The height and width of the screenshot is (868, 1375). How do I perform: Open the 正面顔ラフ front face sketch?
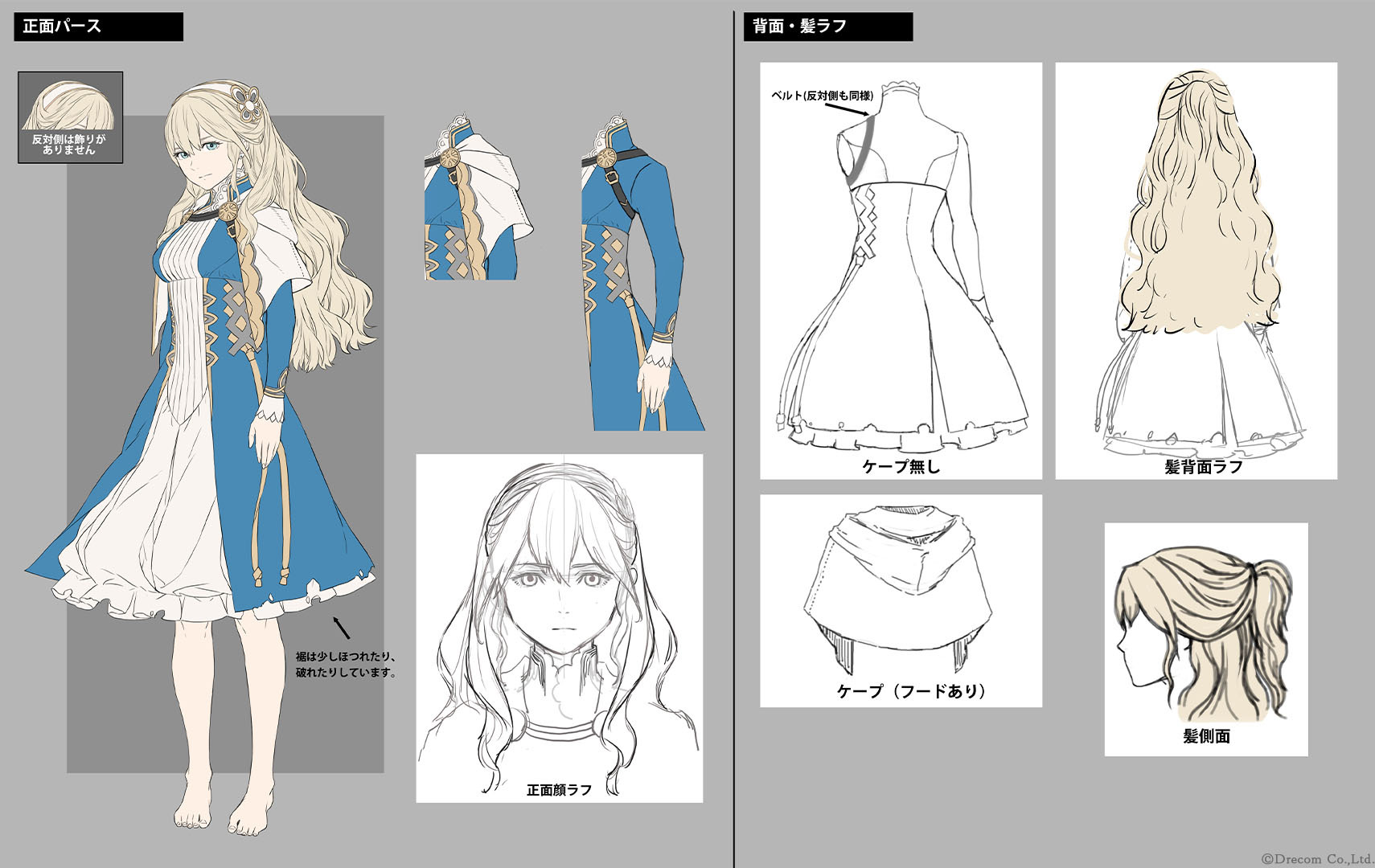click(x=559, y=627)
